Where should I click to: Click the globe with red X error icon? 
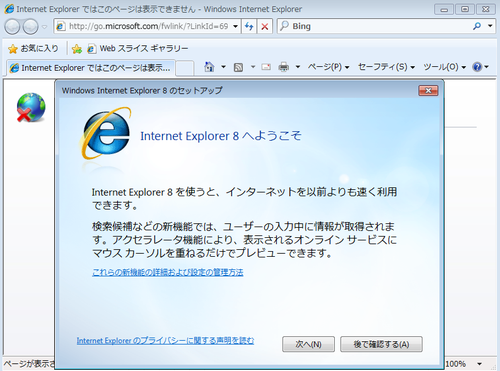31,107
